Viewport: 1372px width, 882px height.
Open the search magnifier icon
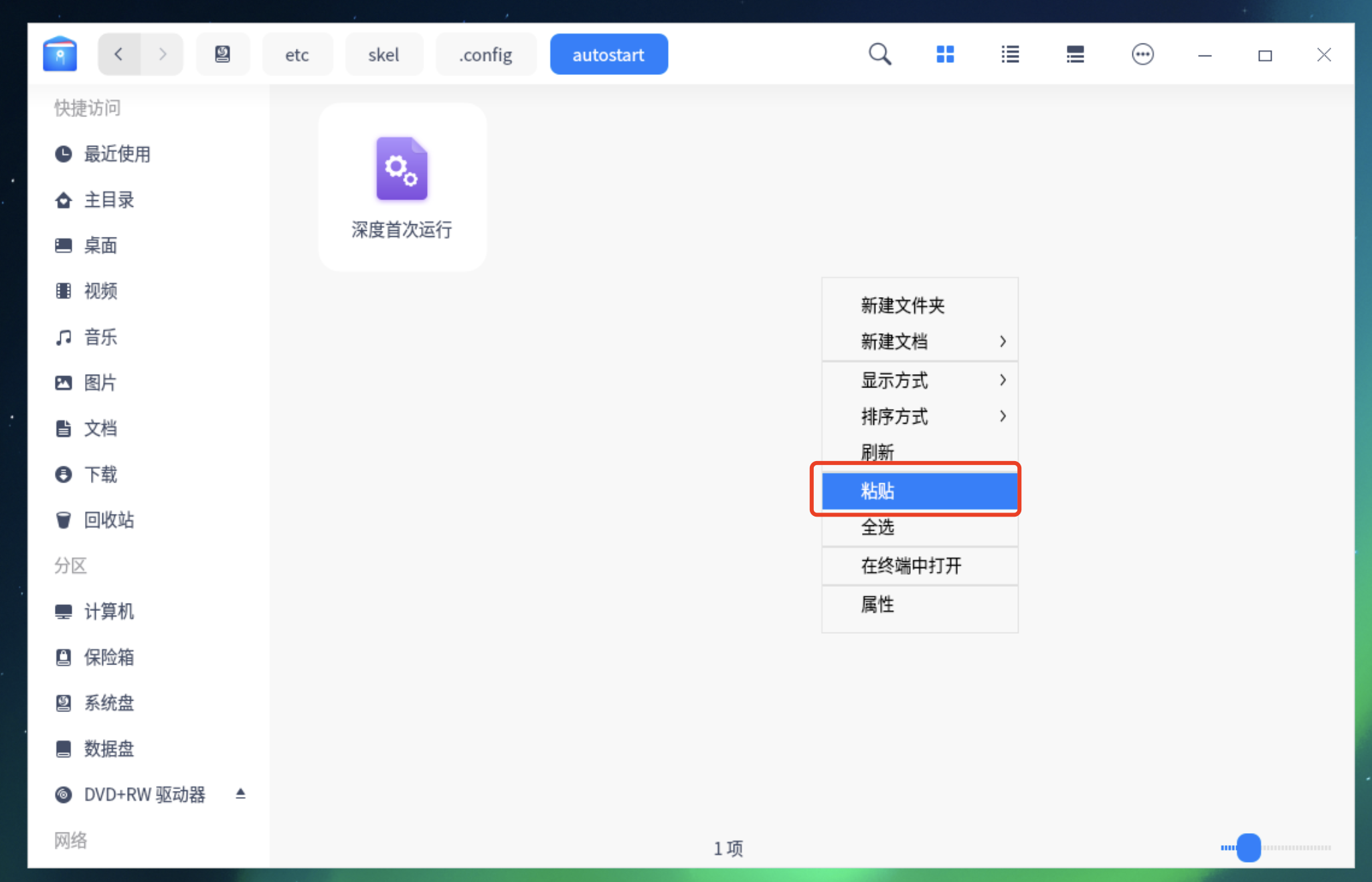[x=879, y=54]
